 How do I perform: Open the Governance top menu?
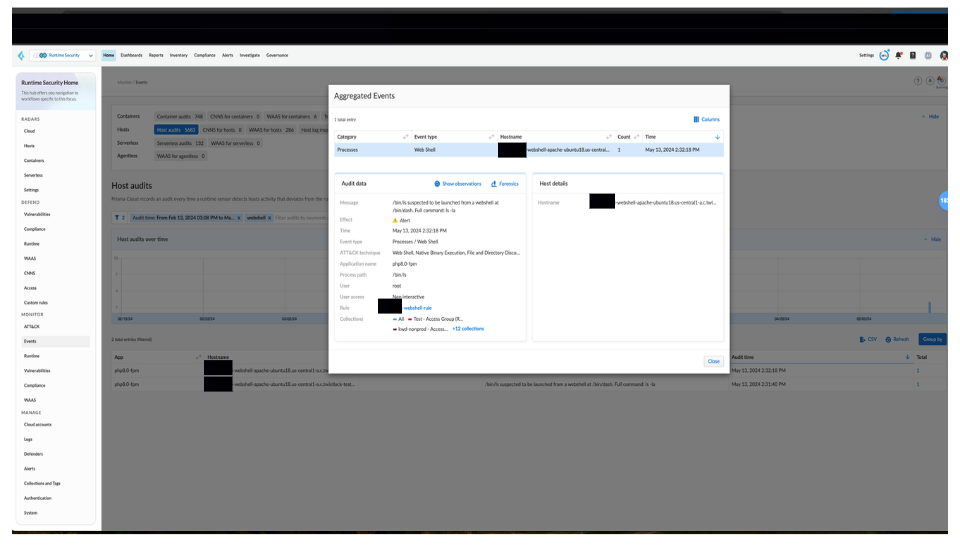(277, 56)
